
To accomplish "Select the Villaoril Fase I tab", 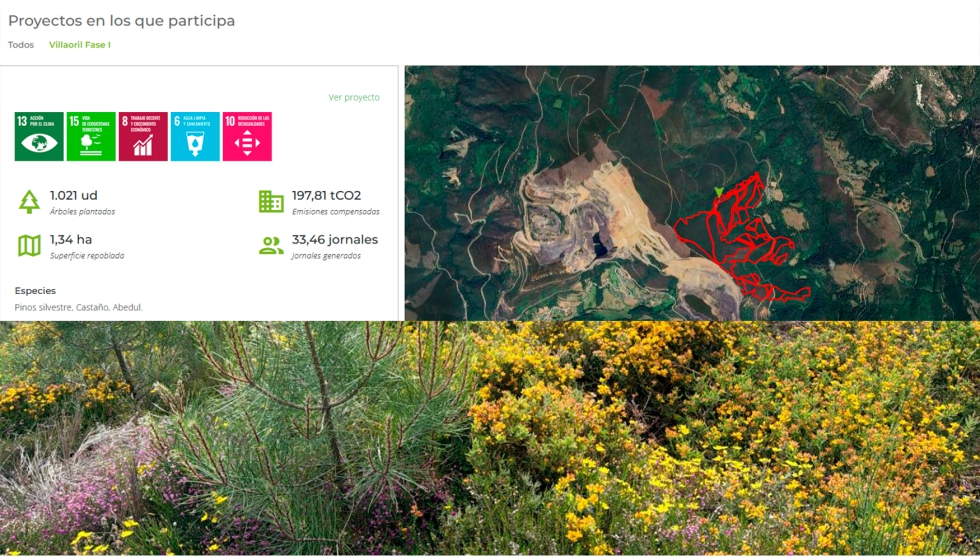I will (80, 45).
